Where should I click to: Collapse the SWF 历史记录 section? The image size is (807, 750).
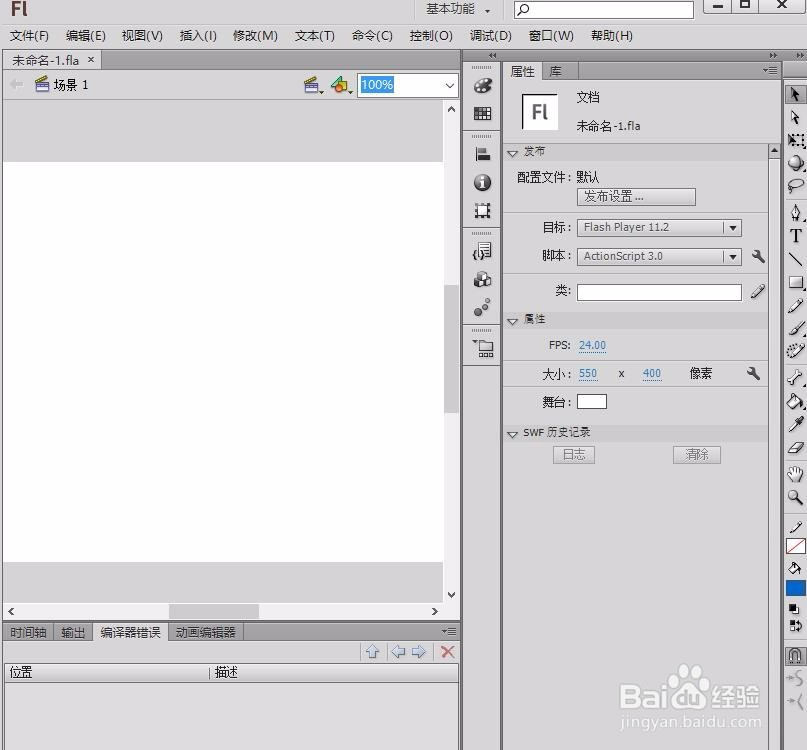coord(512,434)
